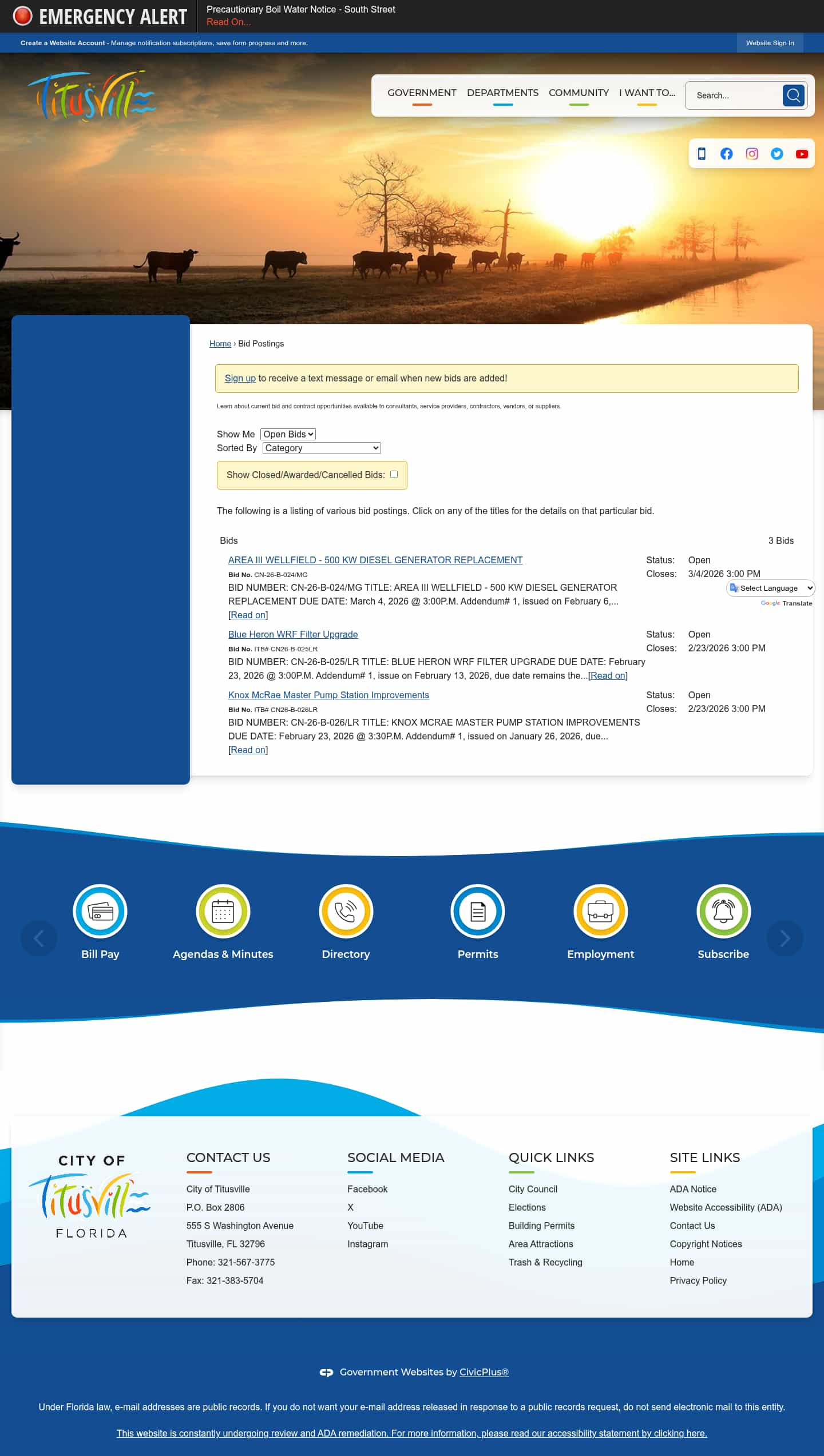Screen dimensions: 824x1456
Task: Click the red Emergency Alert icon
Action: [x=22, y=16]
